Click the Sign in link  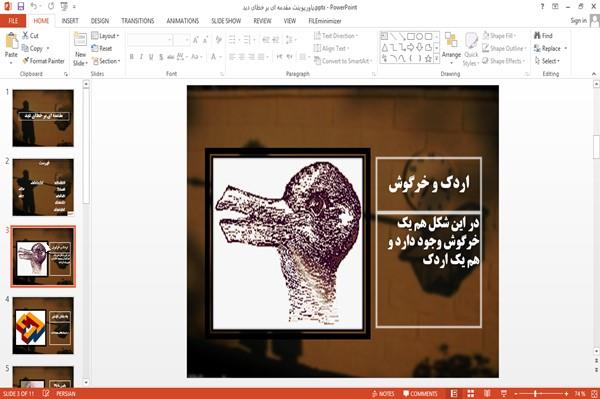[578, 21]
